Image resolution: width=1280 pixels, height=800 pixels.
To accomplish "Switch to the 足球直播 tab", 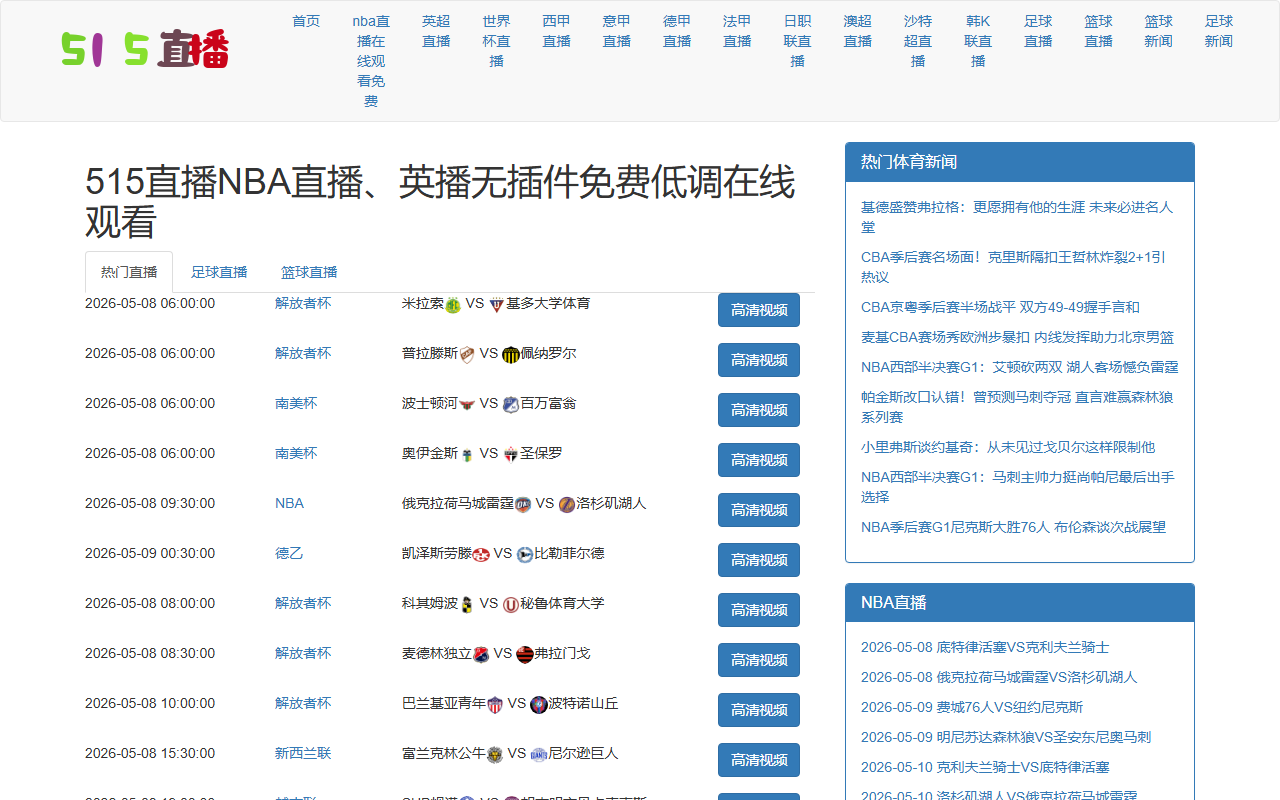I will [x=219, y=272].
